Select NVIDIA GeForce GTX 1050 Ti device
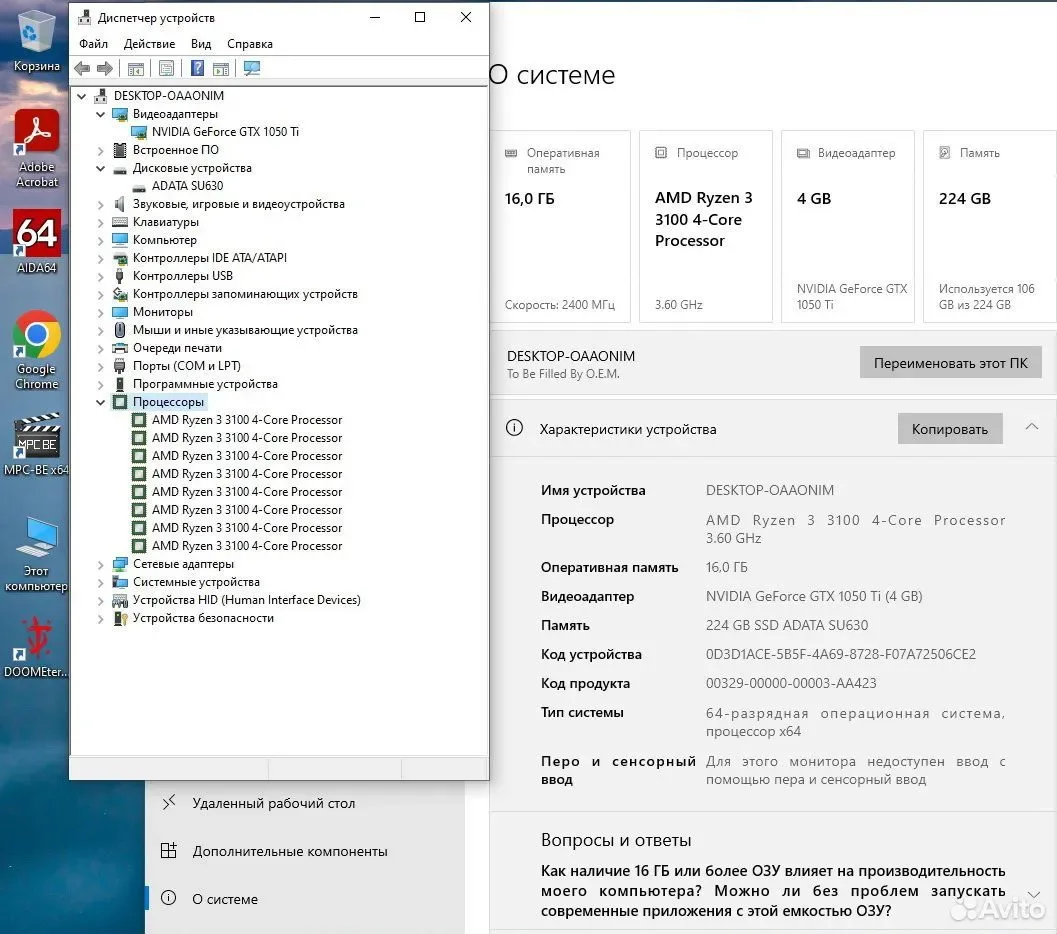This screenshot has height=934, width=1057. tap(225, 132)
